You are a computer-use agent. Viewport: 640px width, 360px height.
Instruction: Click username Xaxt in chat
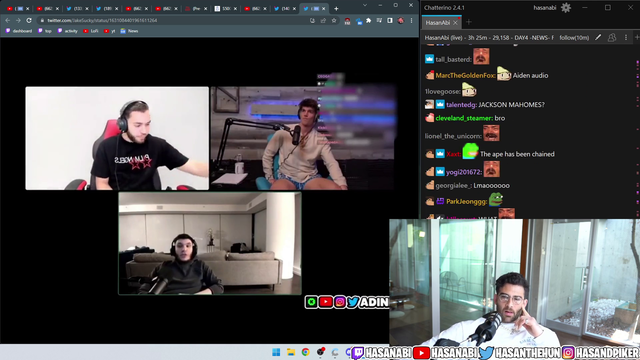(x=453, y=154)
